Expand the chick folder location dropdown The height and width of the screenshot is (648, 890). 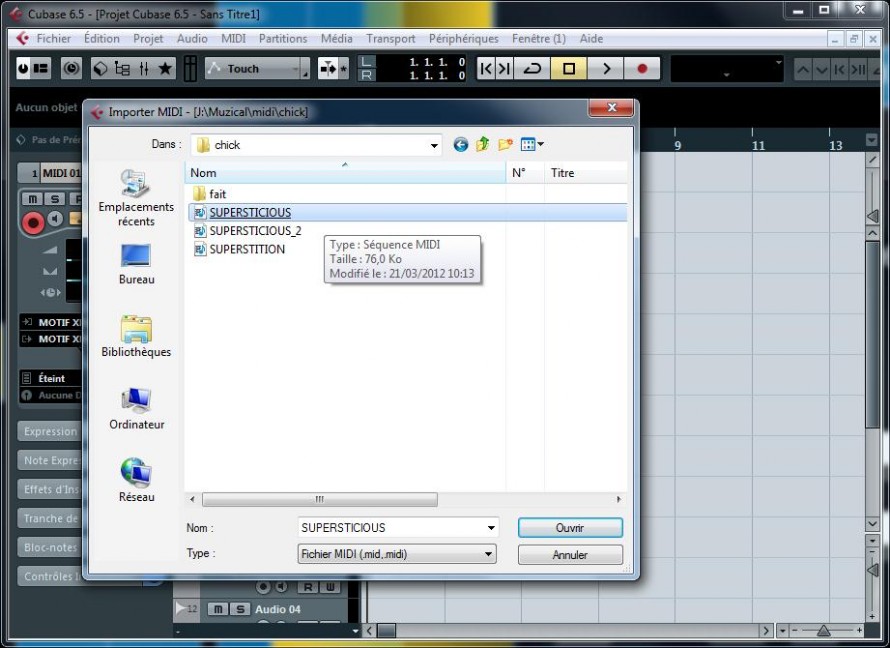(x=434, y=145)
